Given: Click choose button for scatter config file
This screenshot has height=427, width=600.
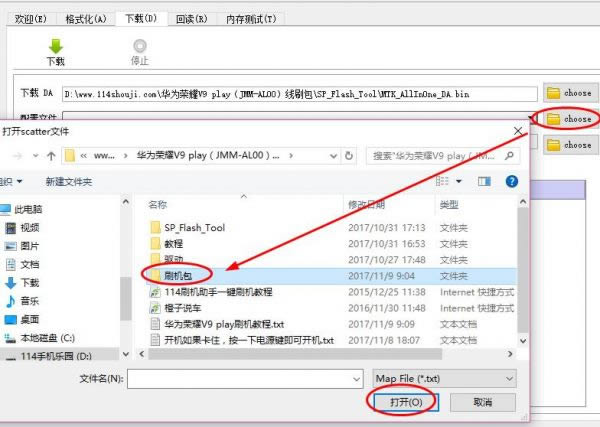Looking at the screenshot, I should tap(570, 119).
